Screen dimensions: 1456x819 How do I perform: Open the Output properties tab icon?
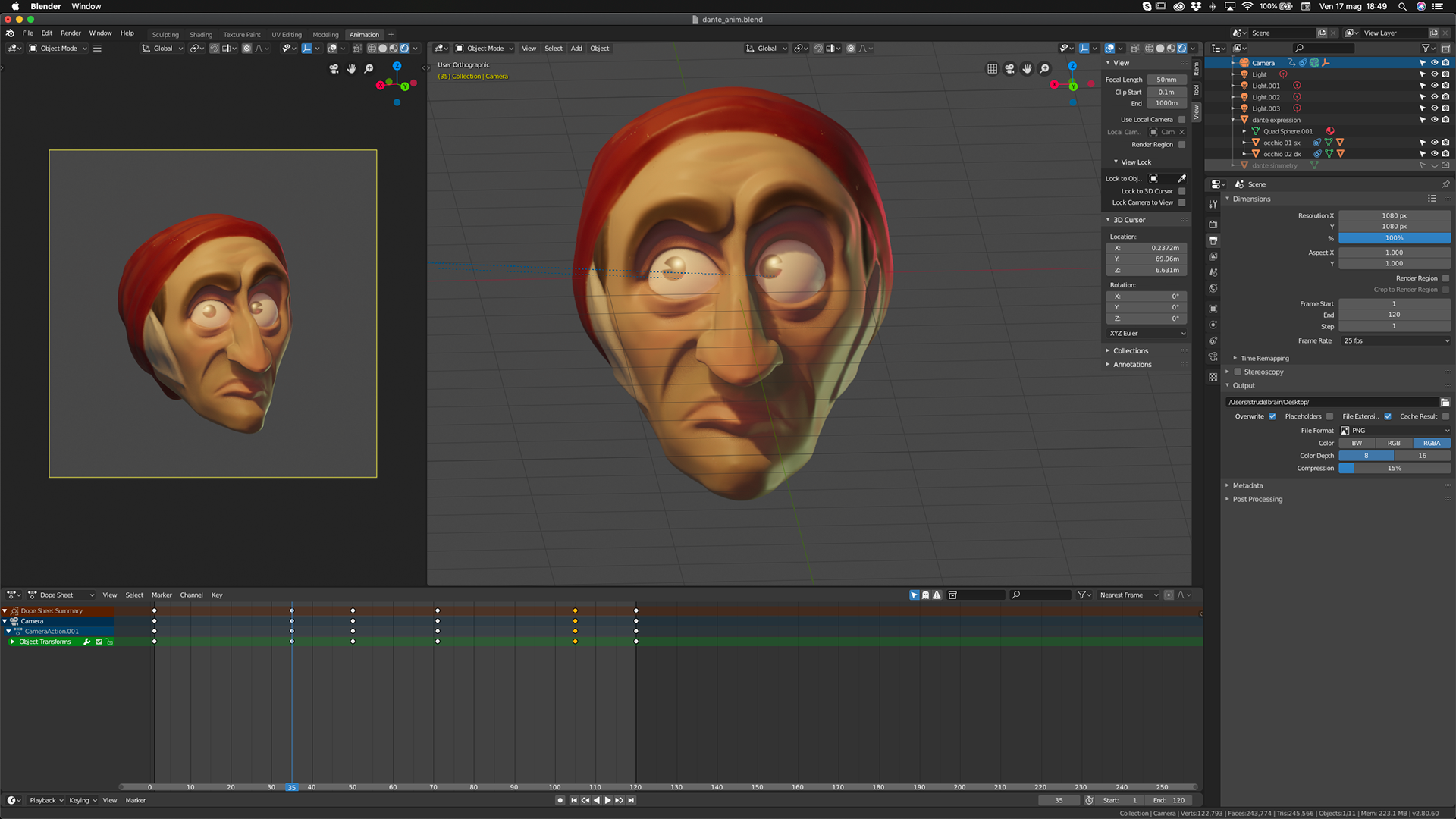(1213, 240)
